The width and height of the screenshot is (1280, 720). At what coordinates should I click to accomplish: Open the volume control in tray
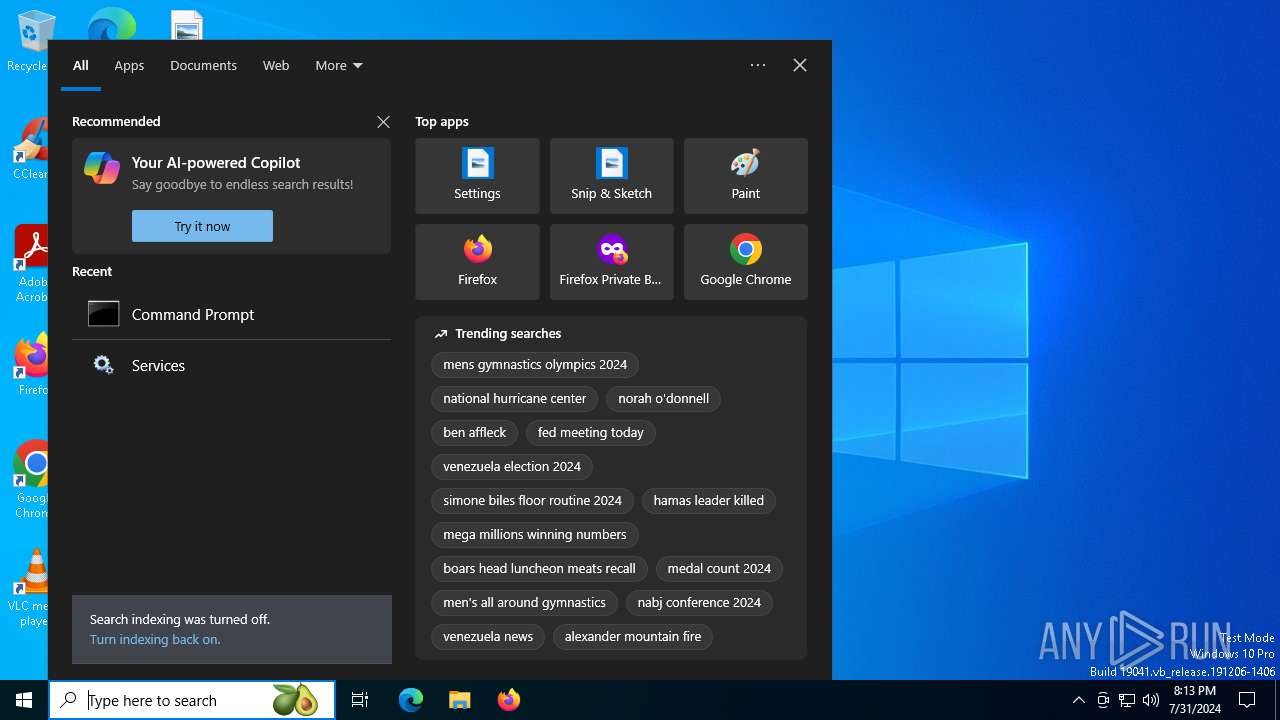click(x=1151, y=700)
